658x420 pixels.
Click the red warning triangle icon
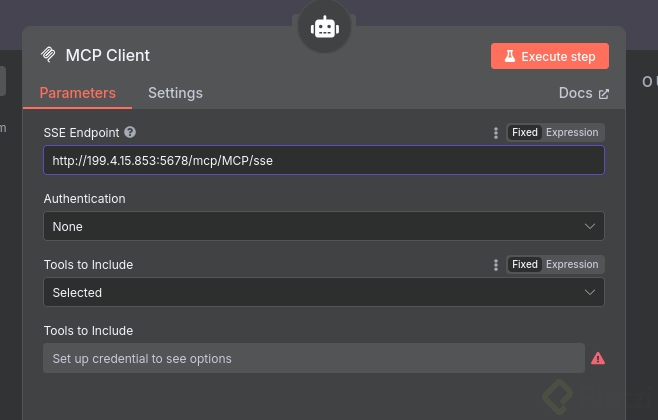598,358
